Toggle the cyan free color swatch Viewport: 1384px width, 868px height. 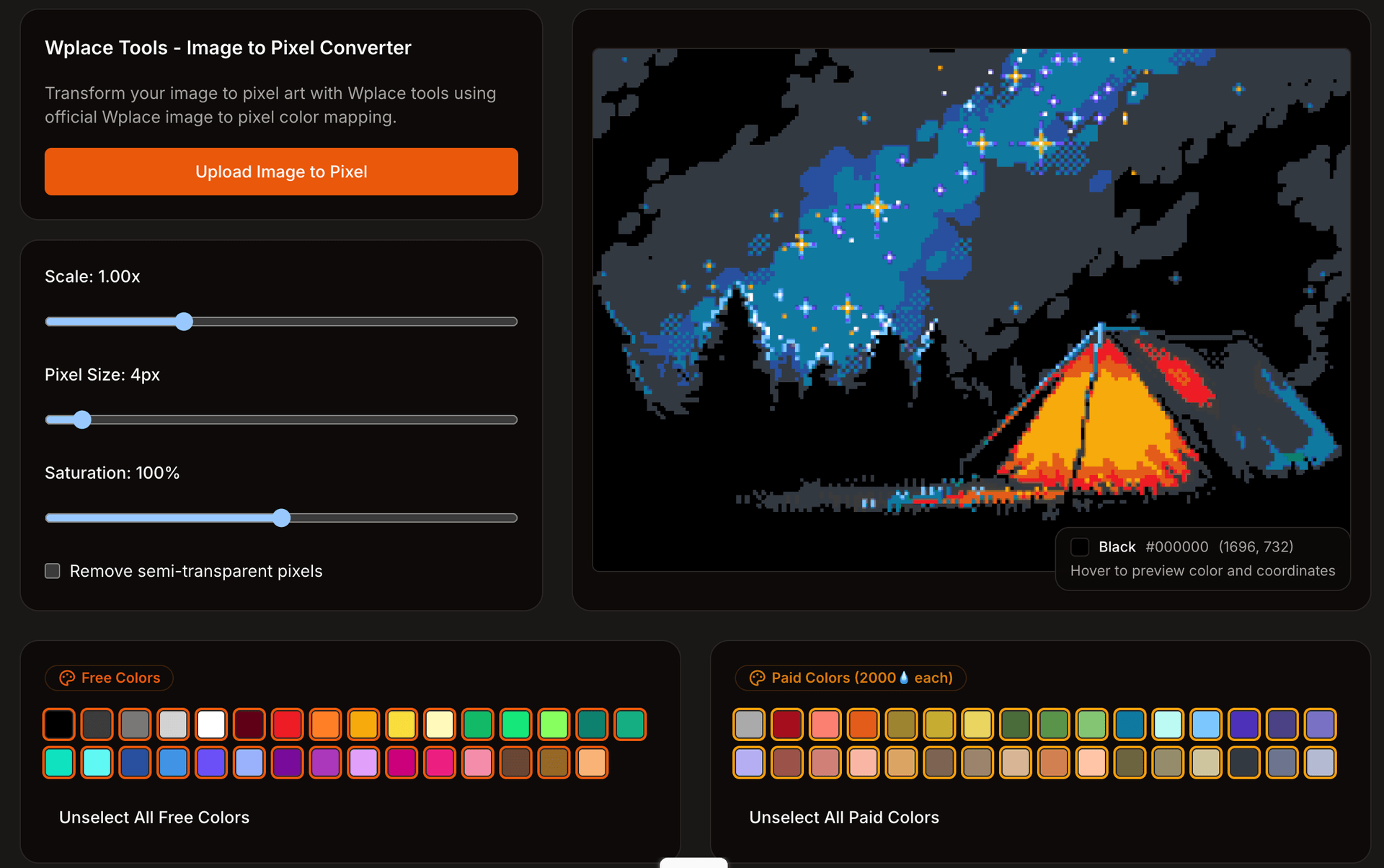97,762
